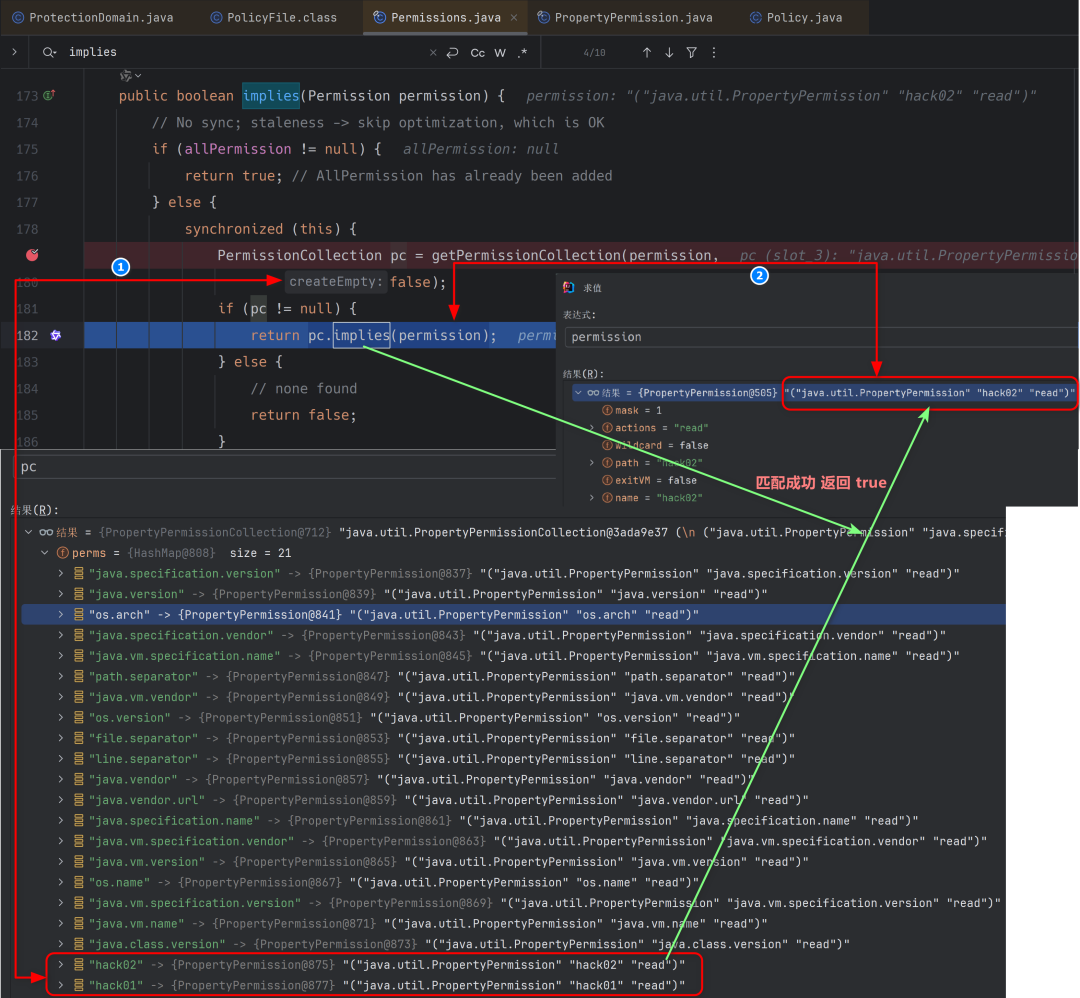Toggle whole Words (W) search option
The width and height of the screenshot is (1080, 998).
pyautogui.click(x=500, y=53)
